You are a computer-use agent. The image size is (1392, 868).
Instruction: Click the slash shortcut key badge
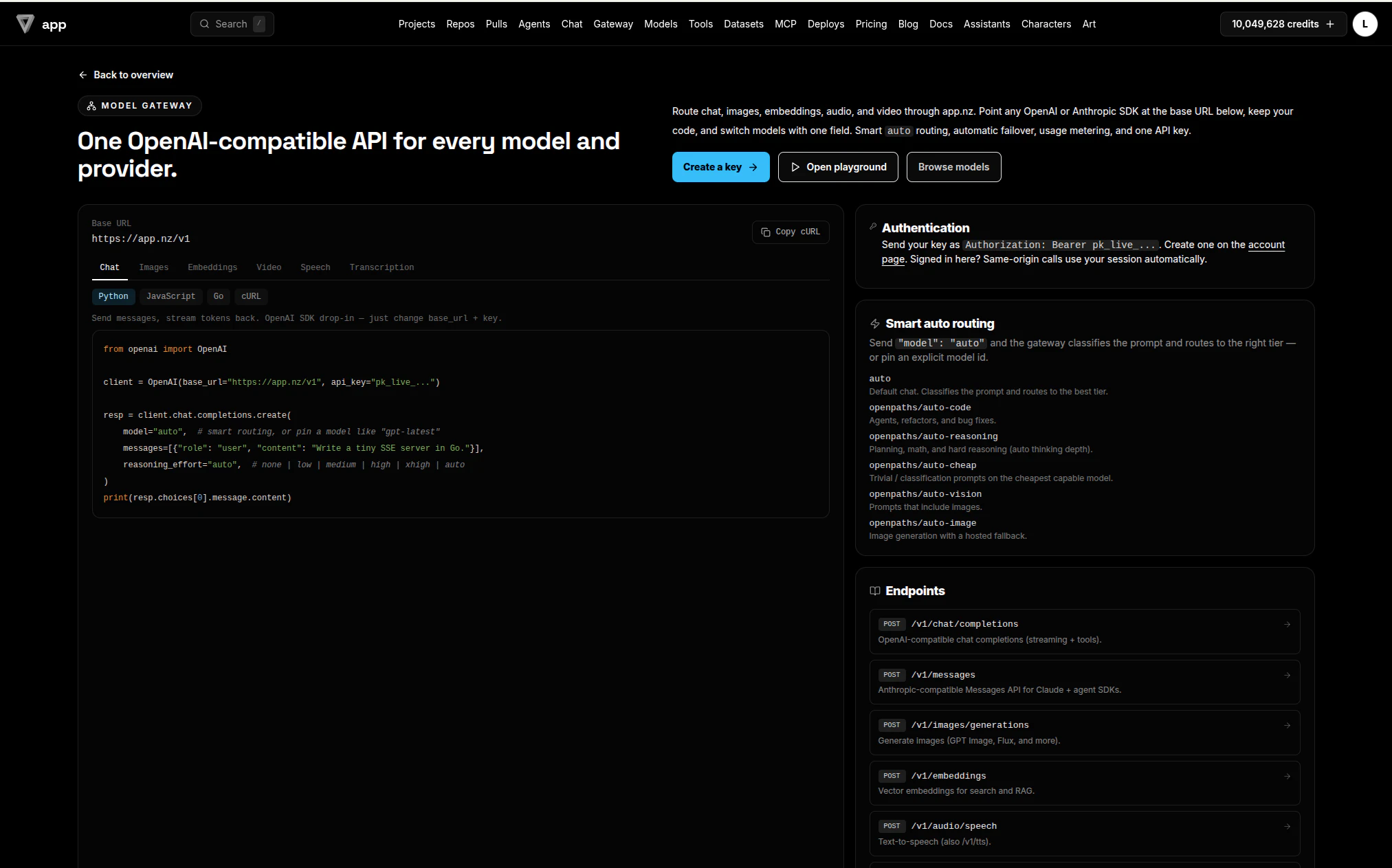click(x=259, y=23)
